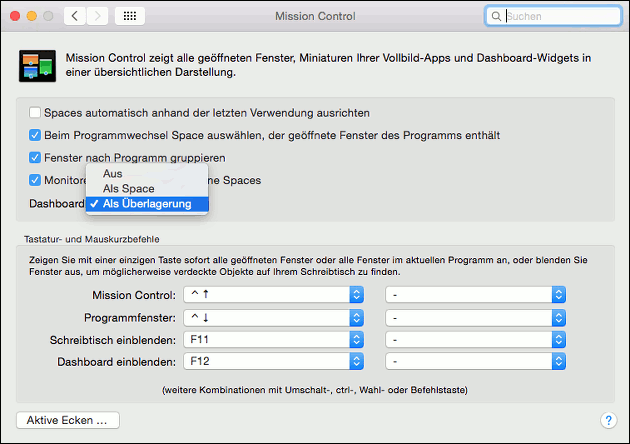The image size is (630, 444).
Task: Open Programmfenster keyboard shortcut dropdown
Action: click(274, 318)
